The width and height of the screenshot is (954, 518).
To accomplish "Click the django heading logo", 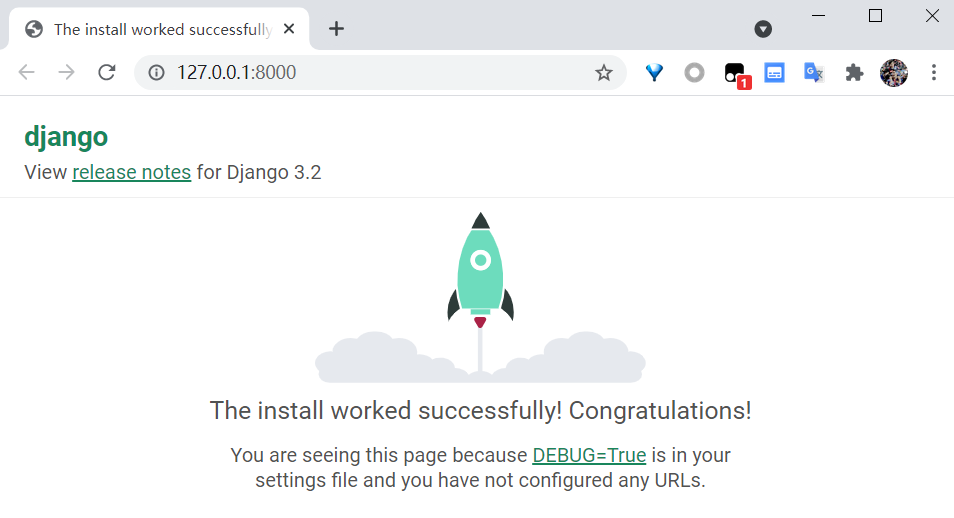I will (x=66, y=138).
